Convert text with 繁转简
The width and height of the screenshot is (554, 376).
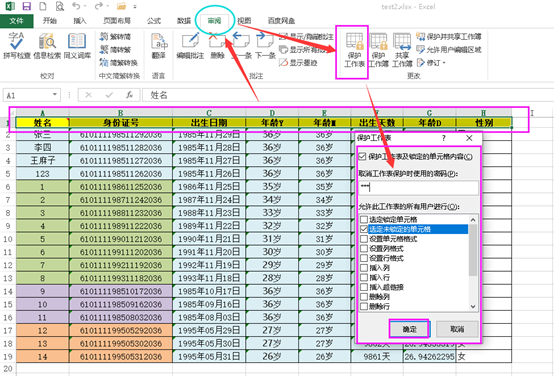tap(115, 36)
